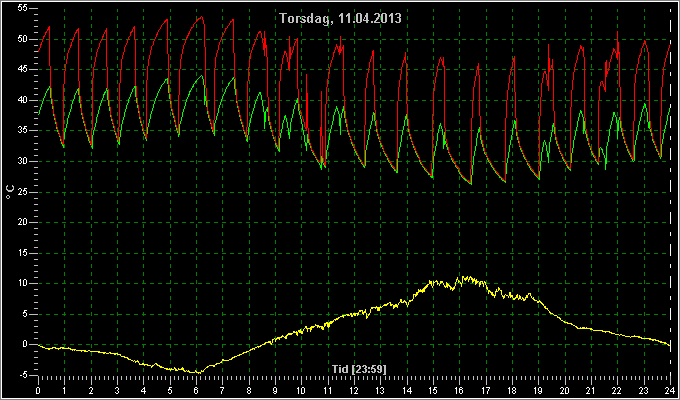Select the 30 degree y-axis label
This screenshot has width=680, height=400.
point(24,161)
